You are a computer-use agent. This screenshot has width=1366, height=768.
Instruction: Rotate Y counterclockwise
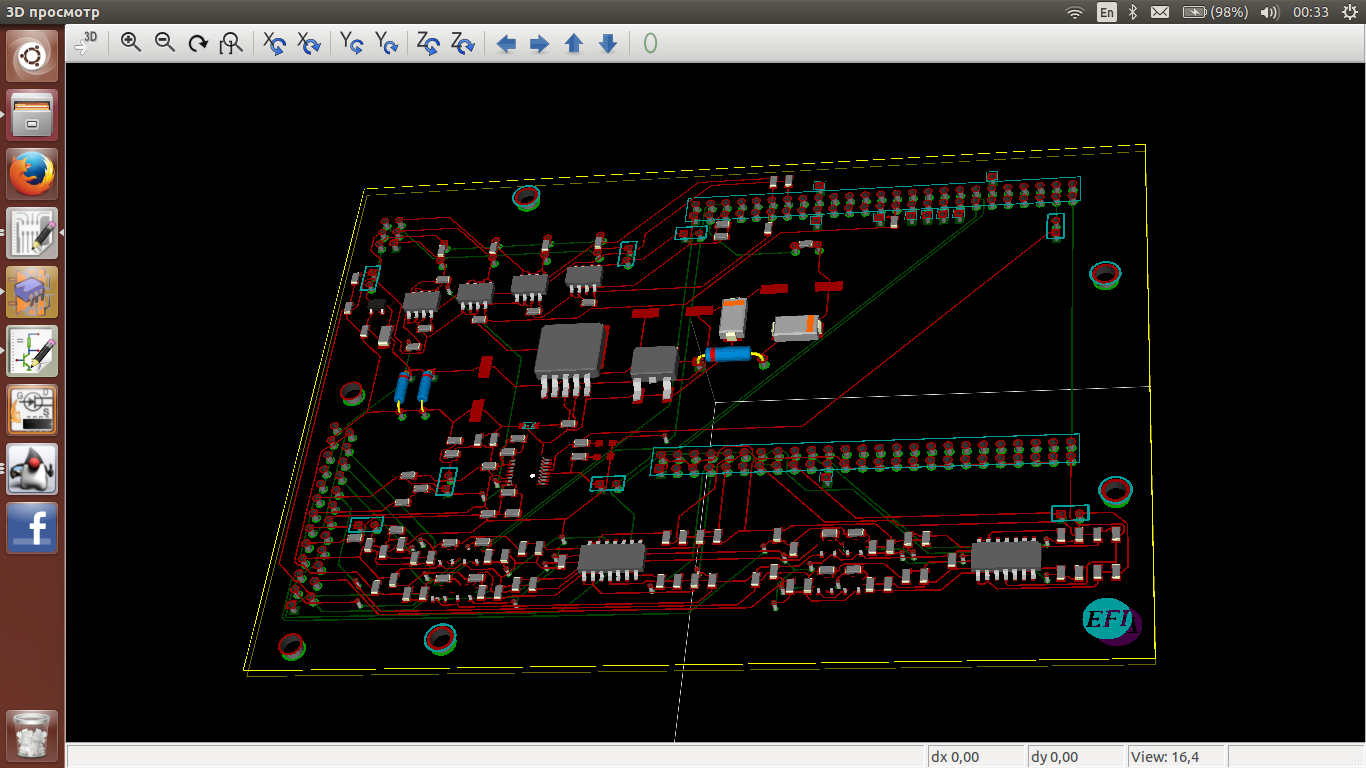click(x=351, y=42)
